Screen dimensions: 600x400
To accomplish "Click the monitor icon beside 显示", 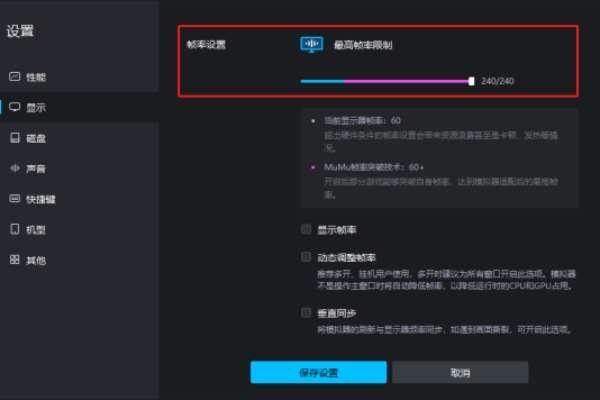I will click(x=15, y=107).
